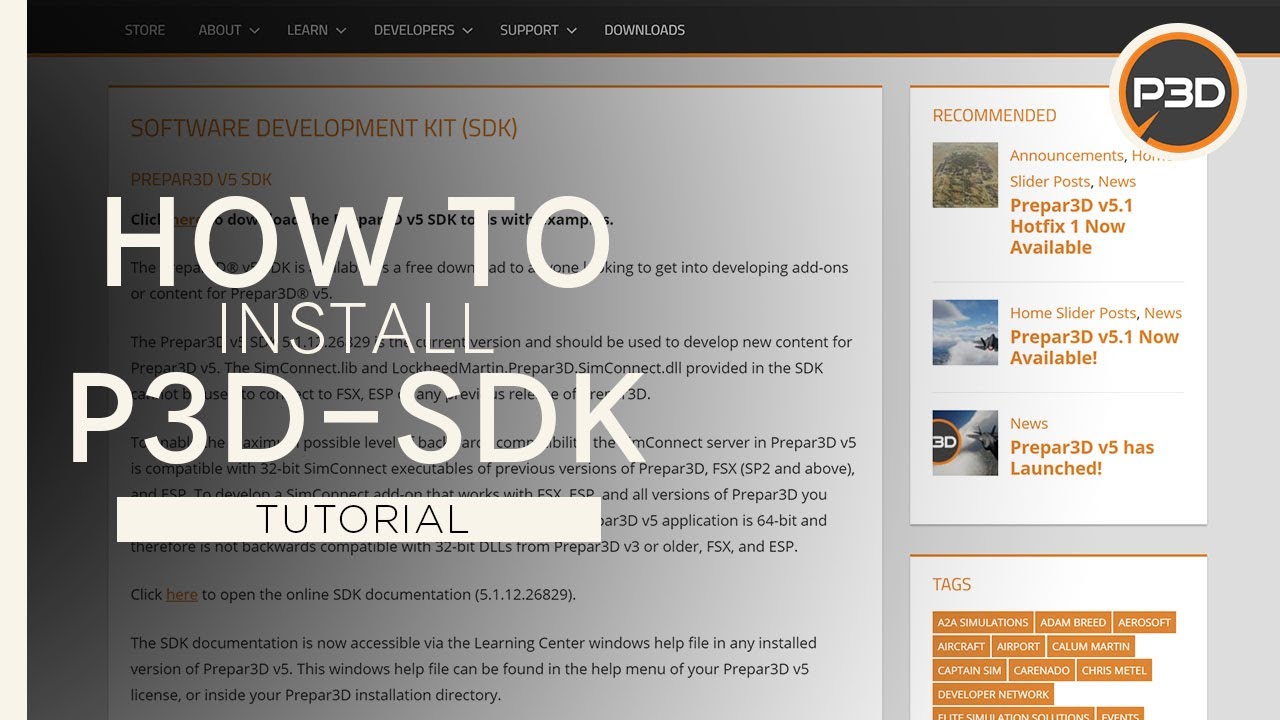Click the 'SOFTWARE DEVELOPMENT KIT (SDK)' page heading
Viewport: 1280px width, 720px height.
pyautogui.click(x=324, y=128)
